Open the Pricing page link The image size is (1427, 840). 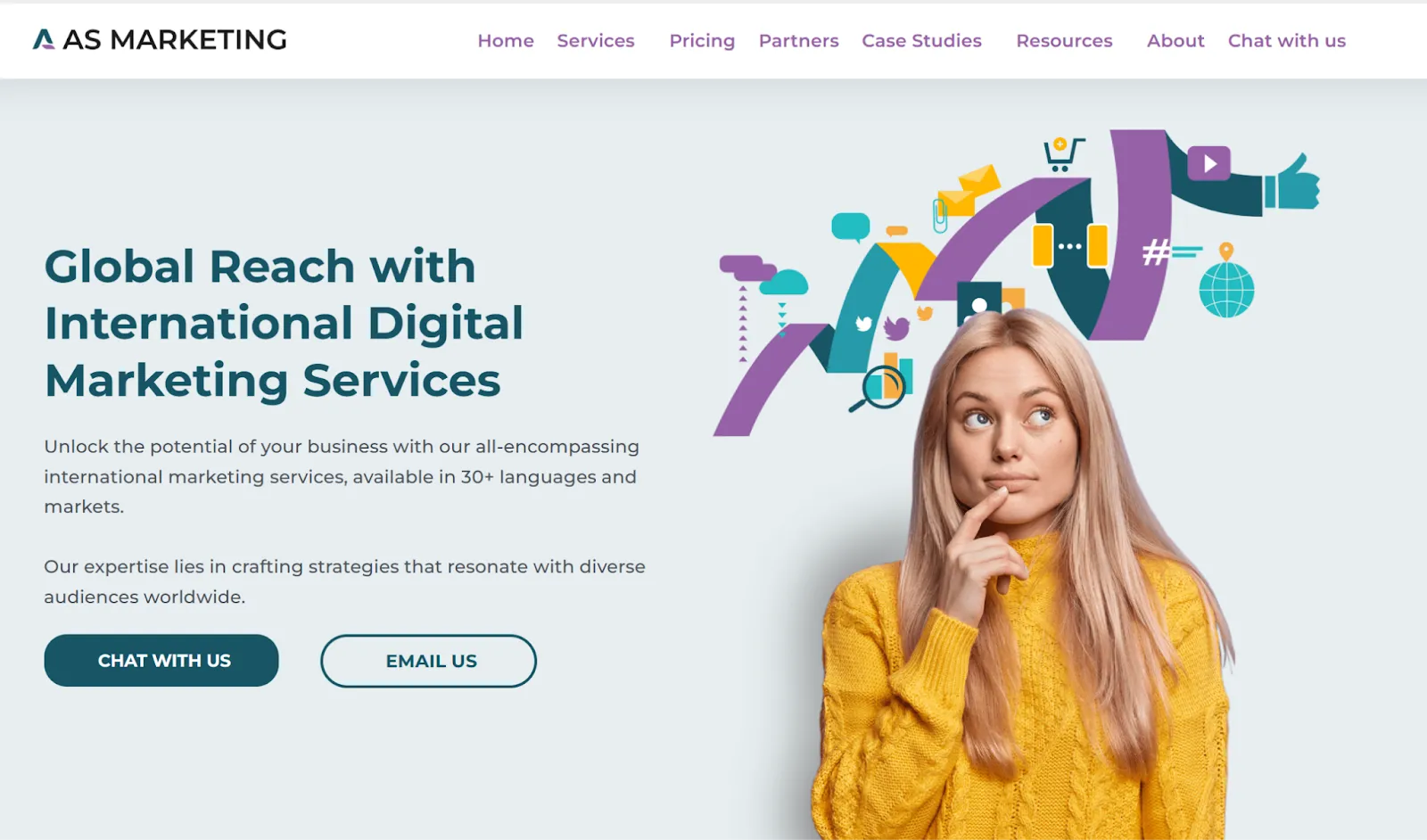[702, 40]
